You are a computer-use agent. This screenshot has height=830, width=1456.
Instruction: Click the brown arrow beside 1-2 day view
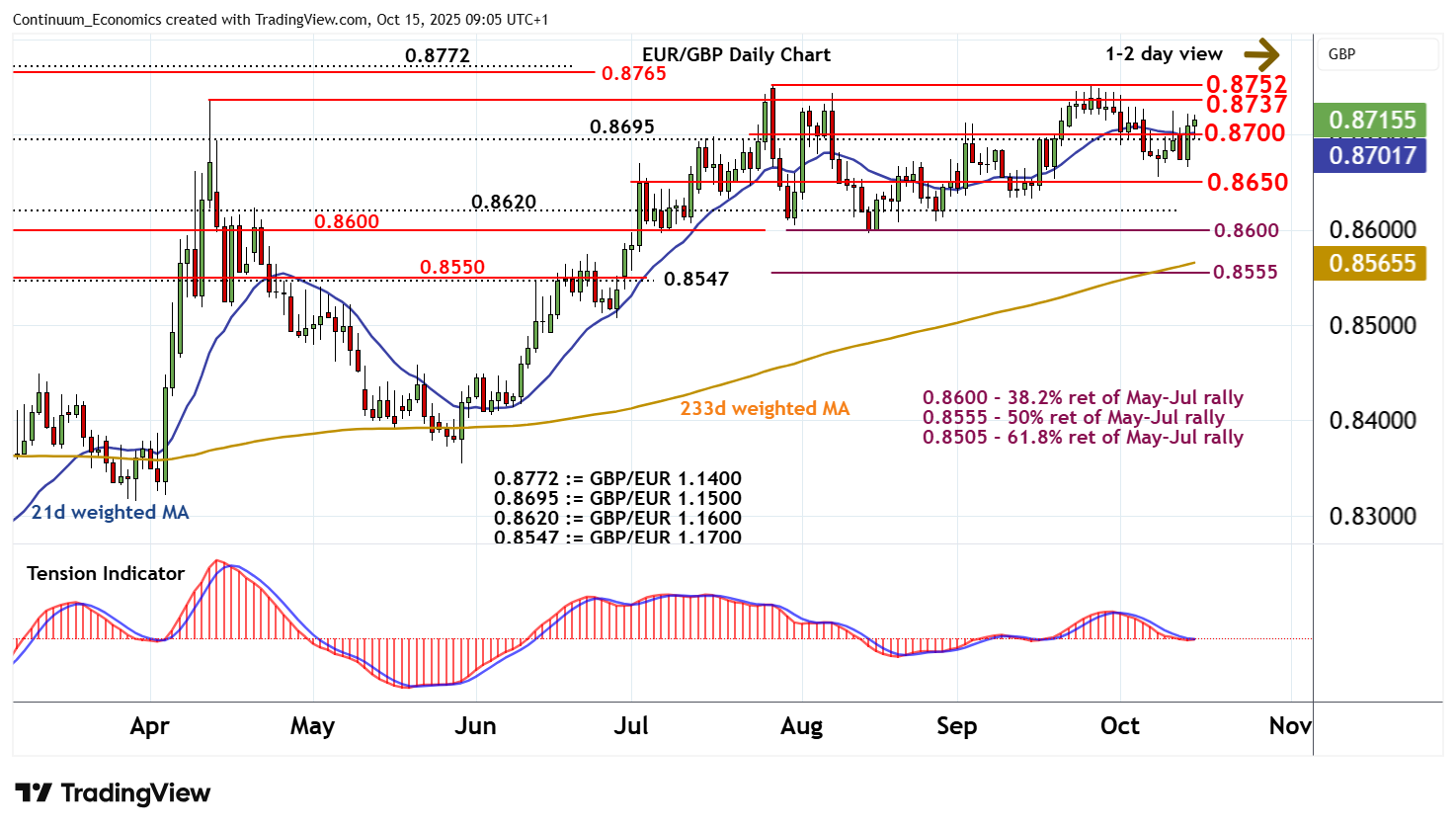1261,54
